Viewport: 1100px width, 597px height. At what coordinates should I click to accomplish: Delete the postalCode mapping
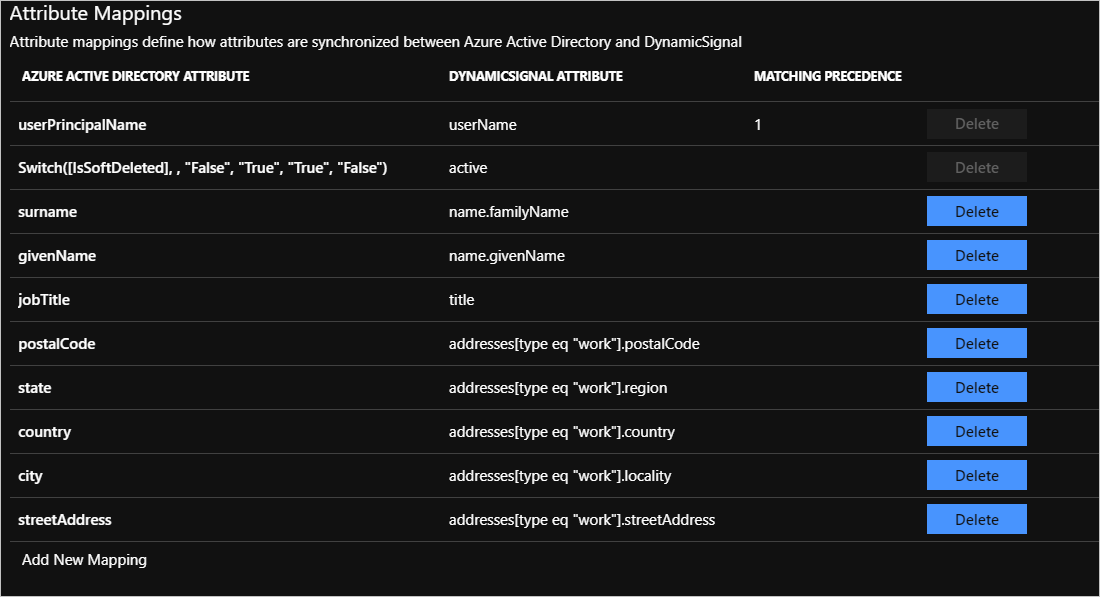pos(977,344)
